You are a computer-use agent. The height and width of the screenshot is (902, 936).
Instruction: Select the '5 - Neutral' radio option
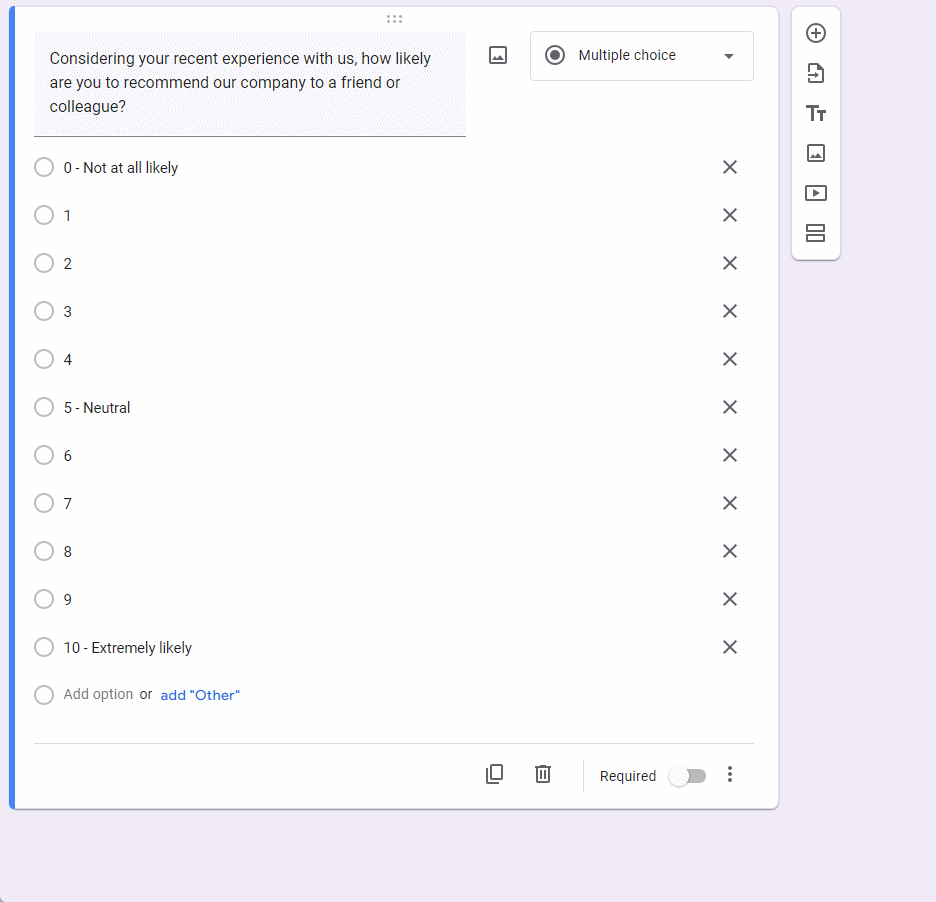(44, 407)
